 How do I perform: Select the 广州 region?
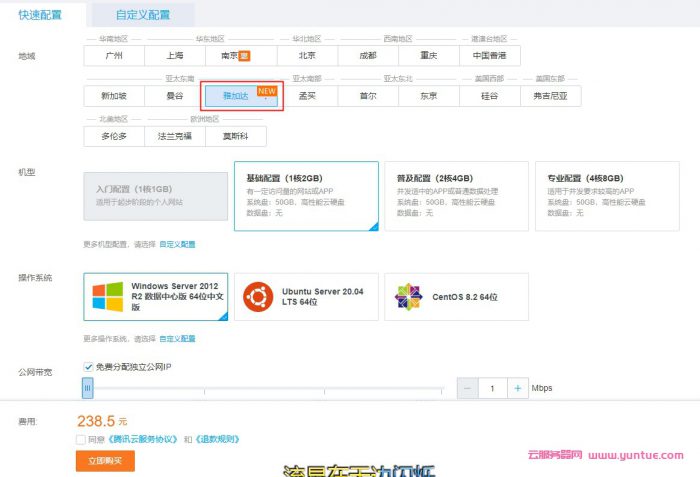coord(114,56)
